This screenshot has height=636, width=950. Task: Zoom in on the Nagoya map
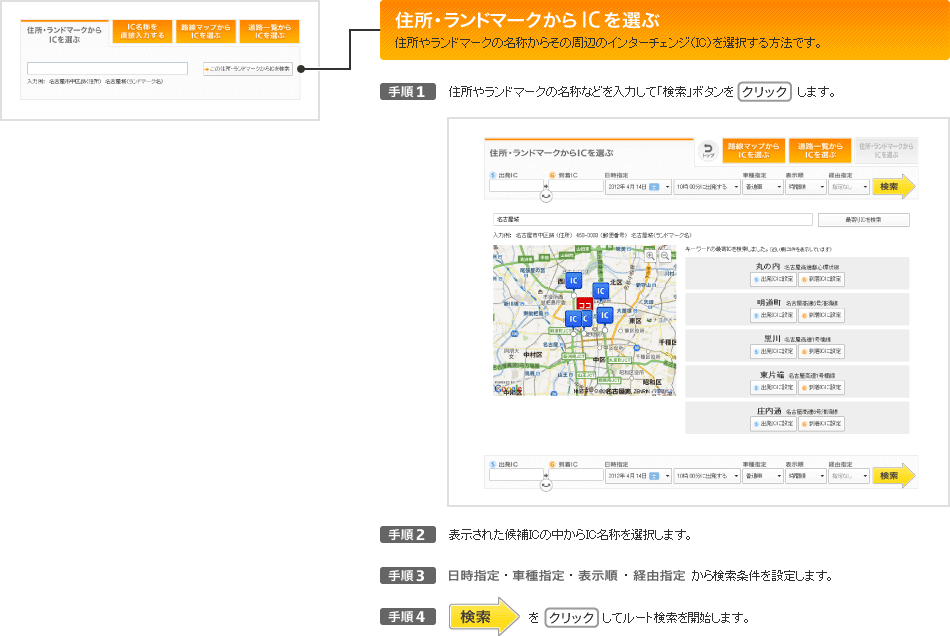[651, 256]
